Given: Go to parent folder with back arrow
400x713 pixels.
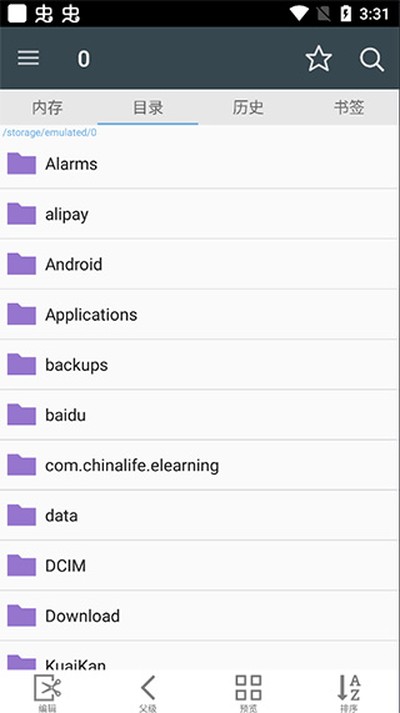Looking at the screenshot, I should 148,688.
